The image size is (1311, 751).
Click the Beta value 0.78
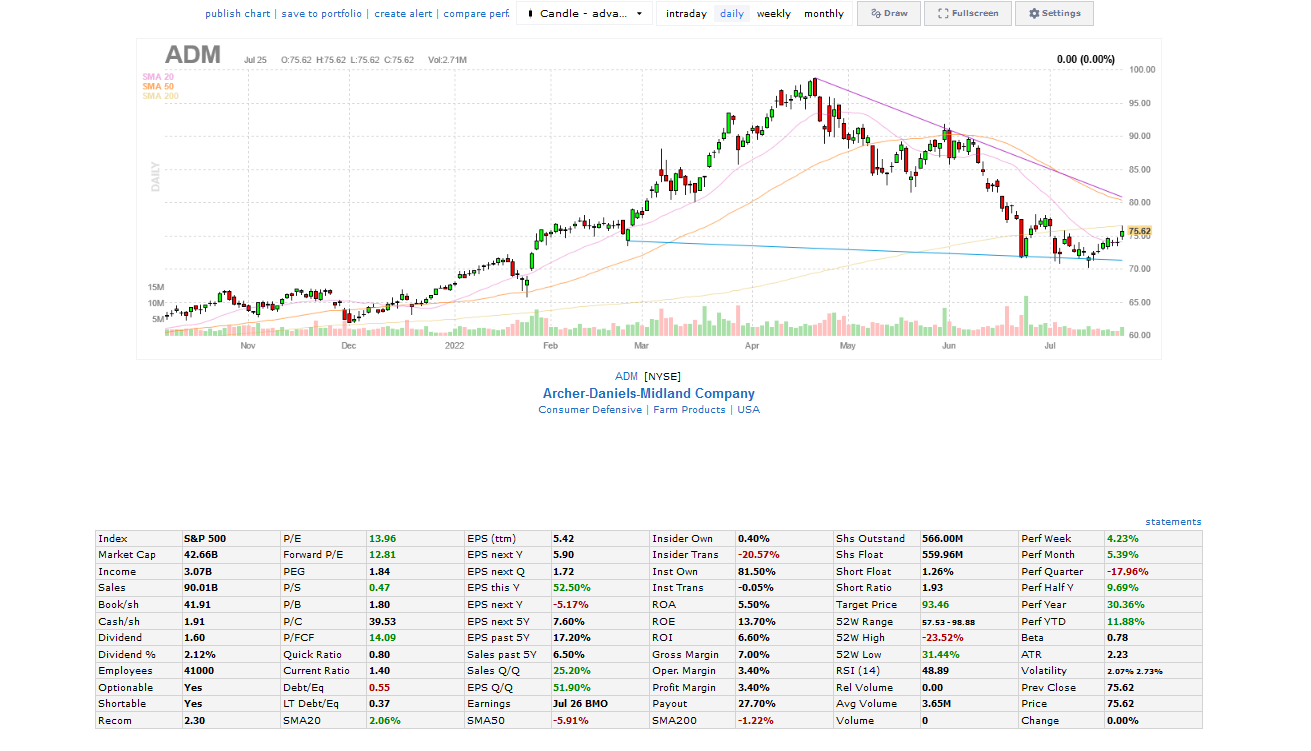tap(1116, 638)
